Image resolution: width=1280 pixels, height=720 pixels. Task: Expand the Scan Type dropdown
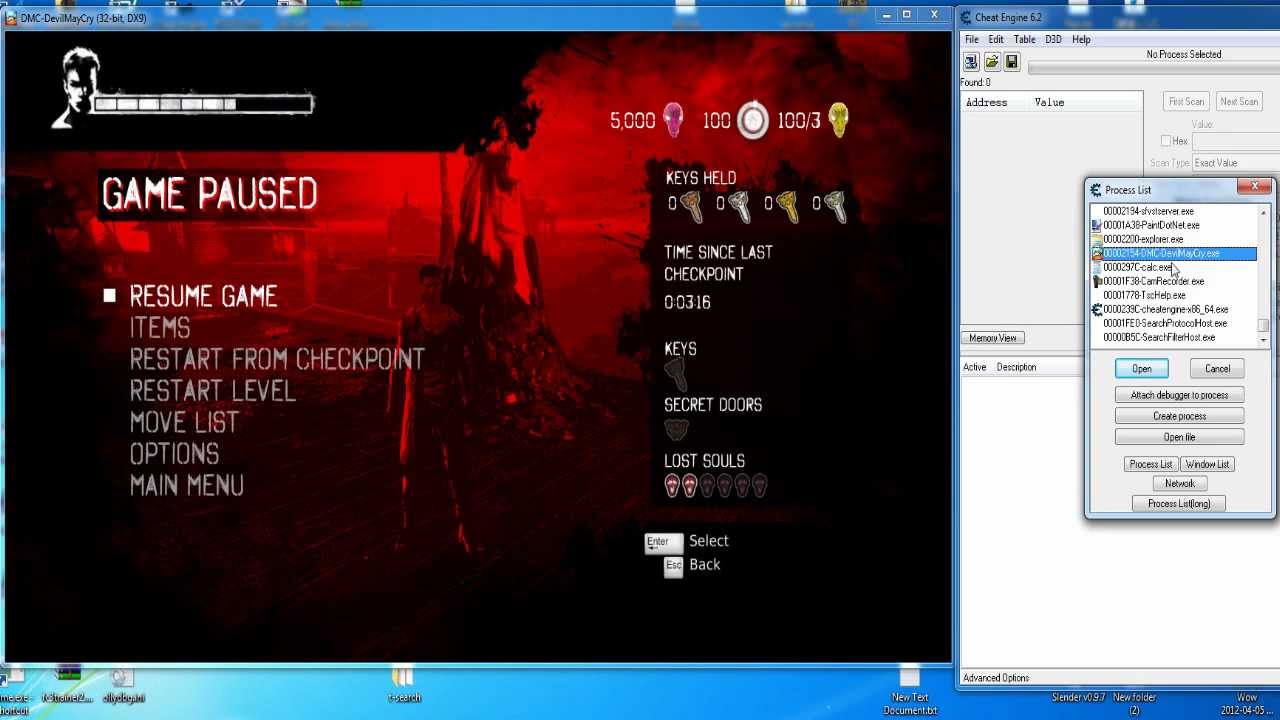[1235, 163]
